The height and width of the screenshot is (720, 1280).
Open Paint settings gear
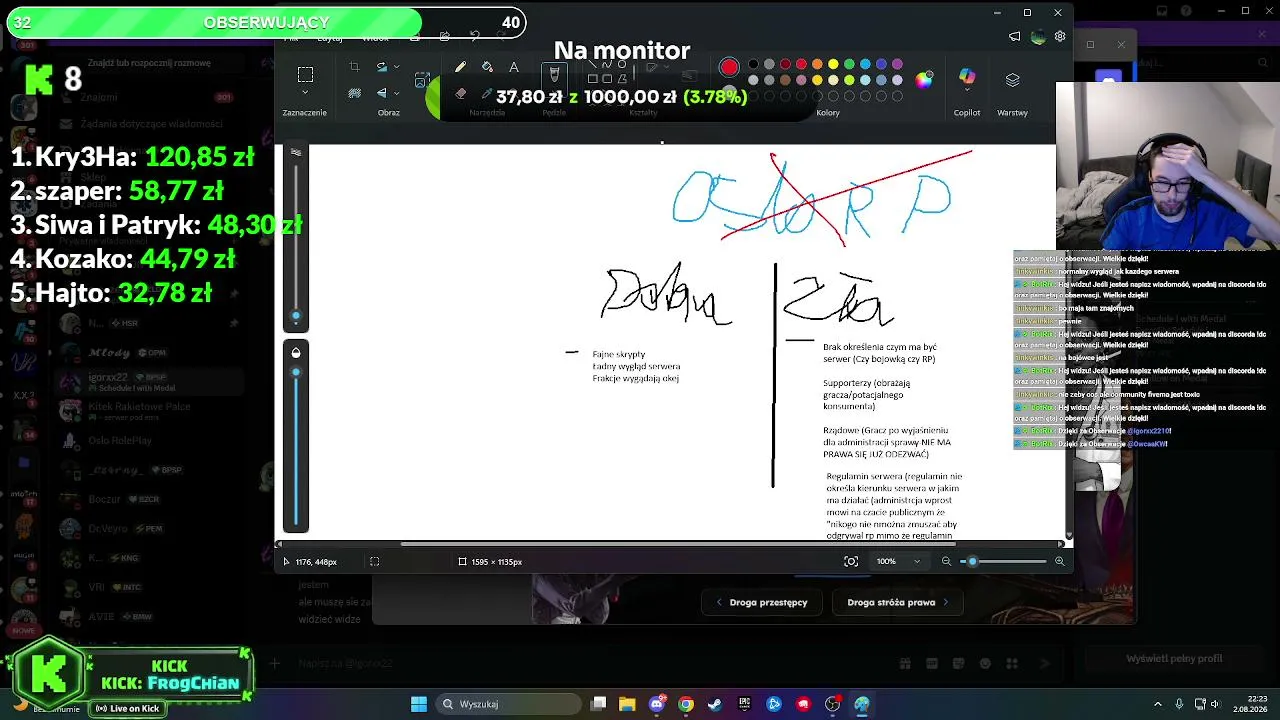[1060, 37]
